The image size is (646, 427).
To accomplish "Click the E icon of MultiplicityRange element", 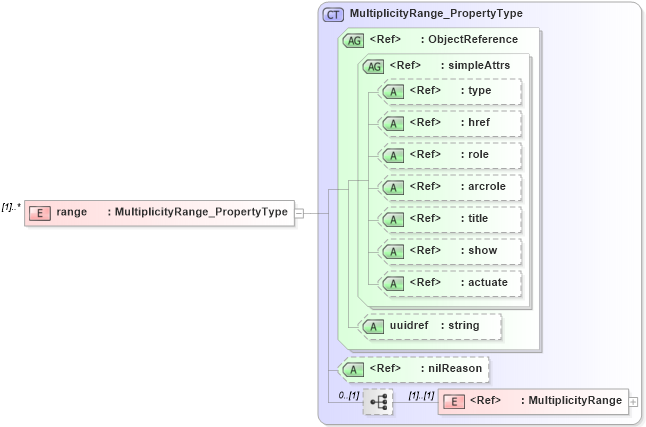I will click(454, 401).
